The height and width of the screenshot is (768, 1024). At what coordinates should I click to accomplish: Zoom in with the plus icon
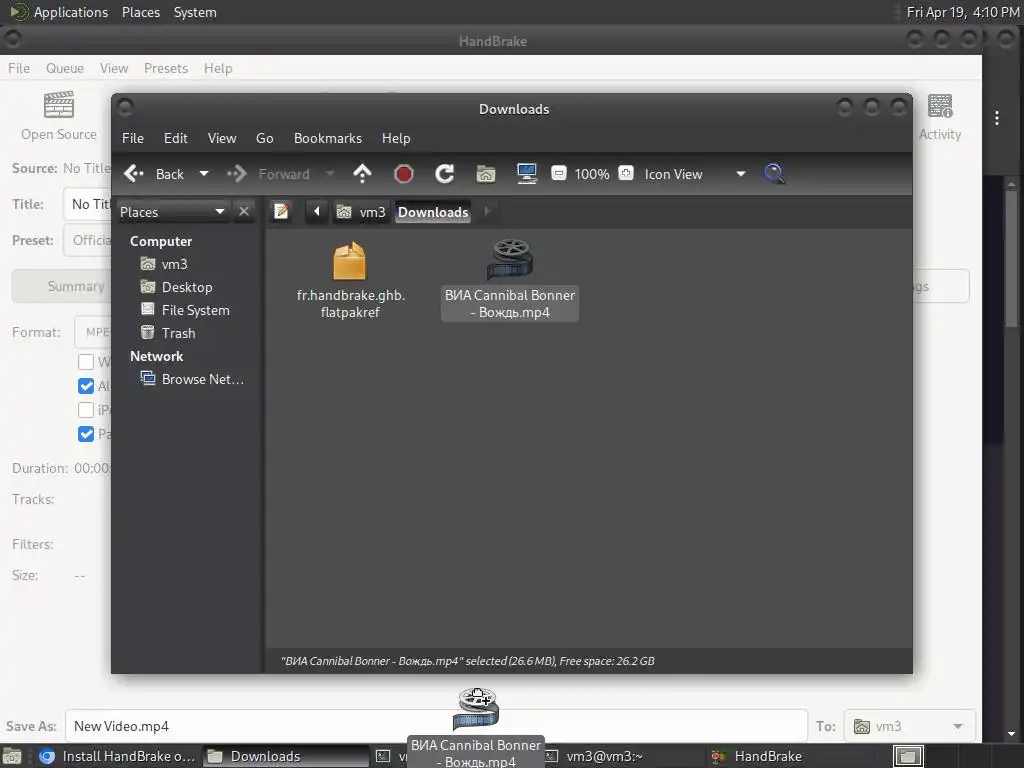(626, 173)
